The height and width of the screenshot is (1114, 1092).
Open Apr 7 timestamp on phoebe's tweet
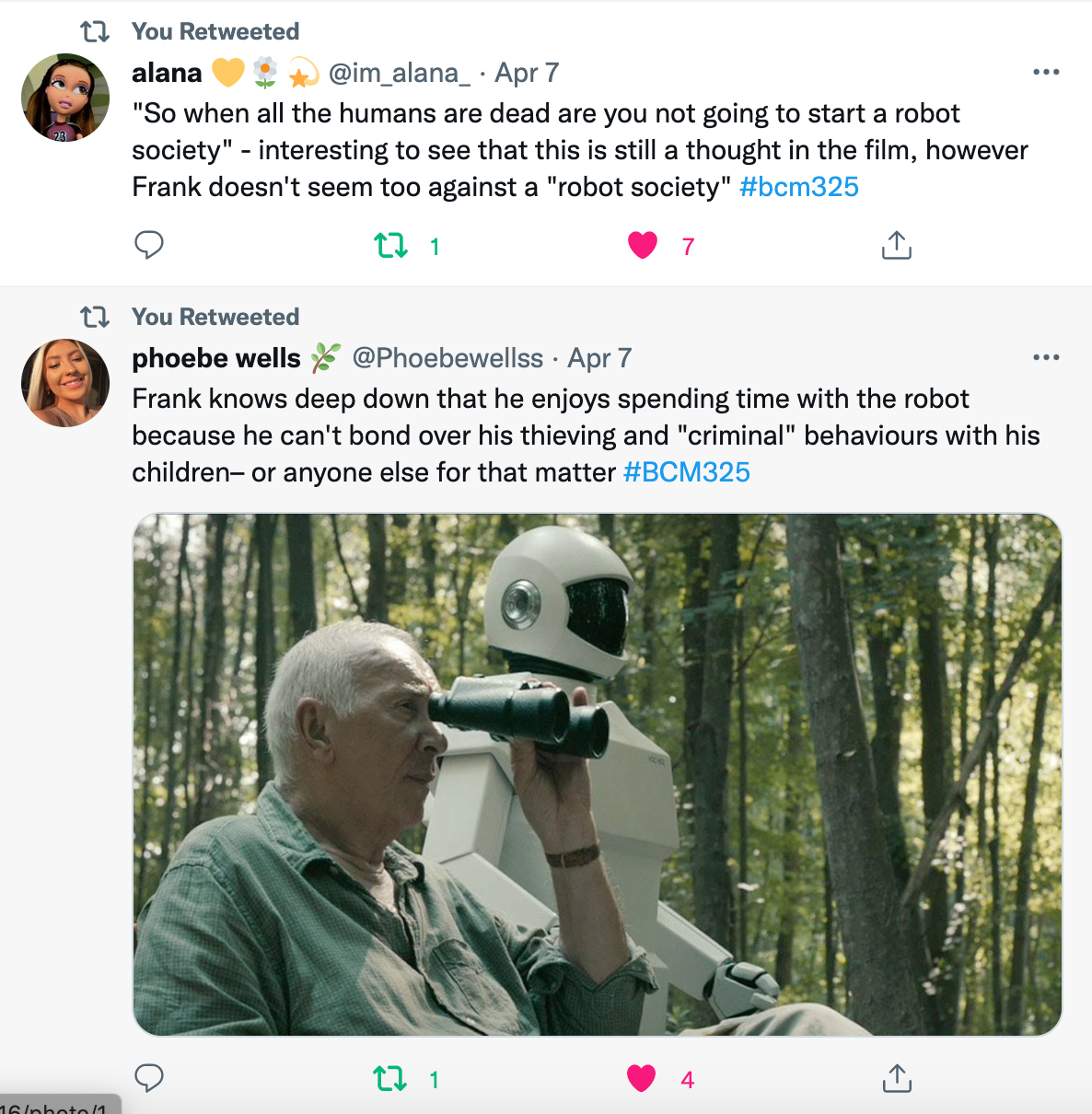[599, 358]
